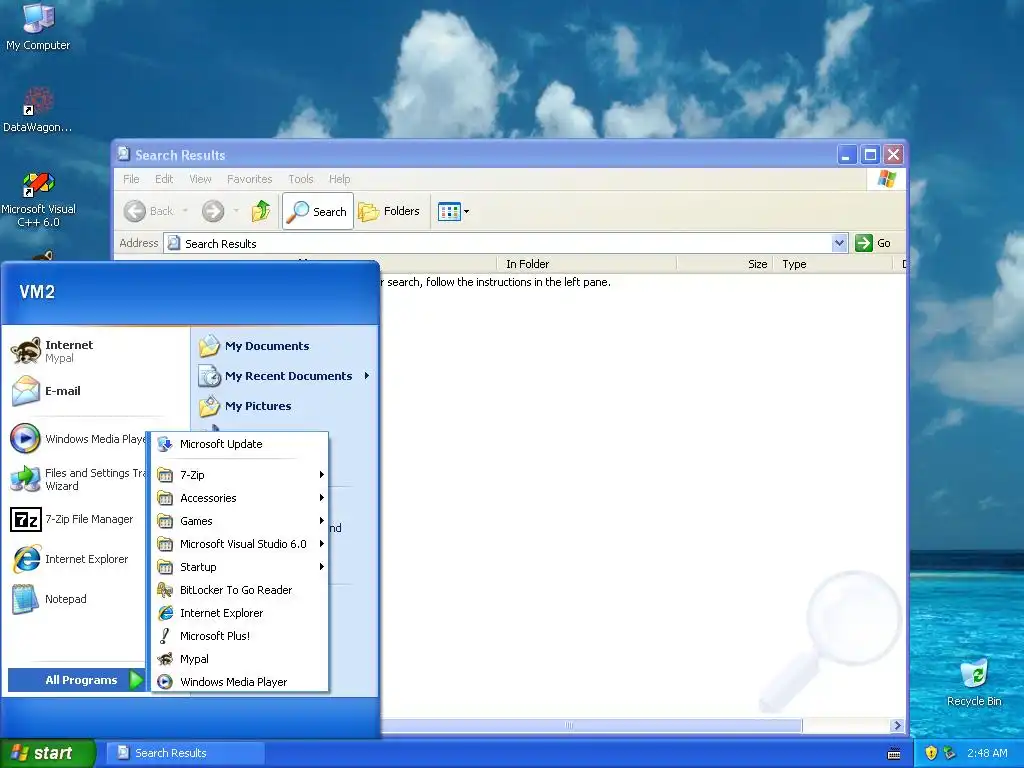Open Microsoft Plus! from All Programs

(240, 635)
